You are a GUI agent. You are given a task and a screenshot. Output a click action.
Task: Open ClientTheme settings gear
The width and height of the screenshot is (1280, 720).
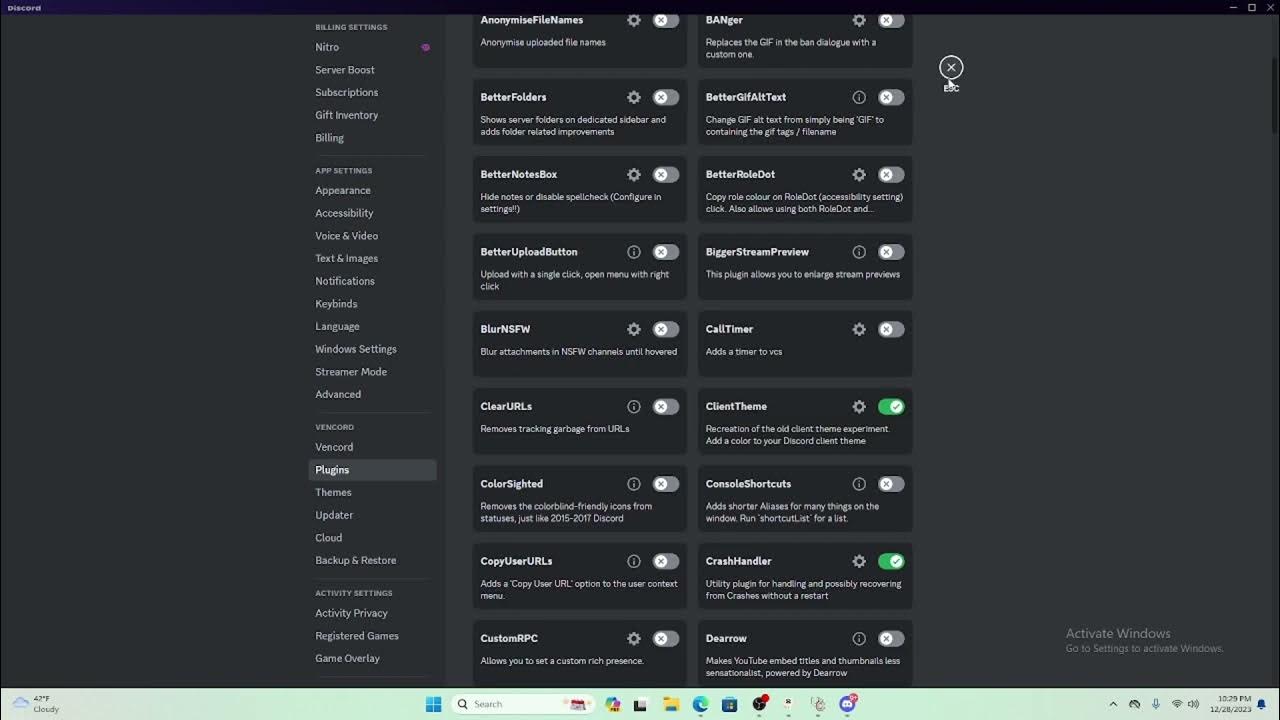click(859, 407)
